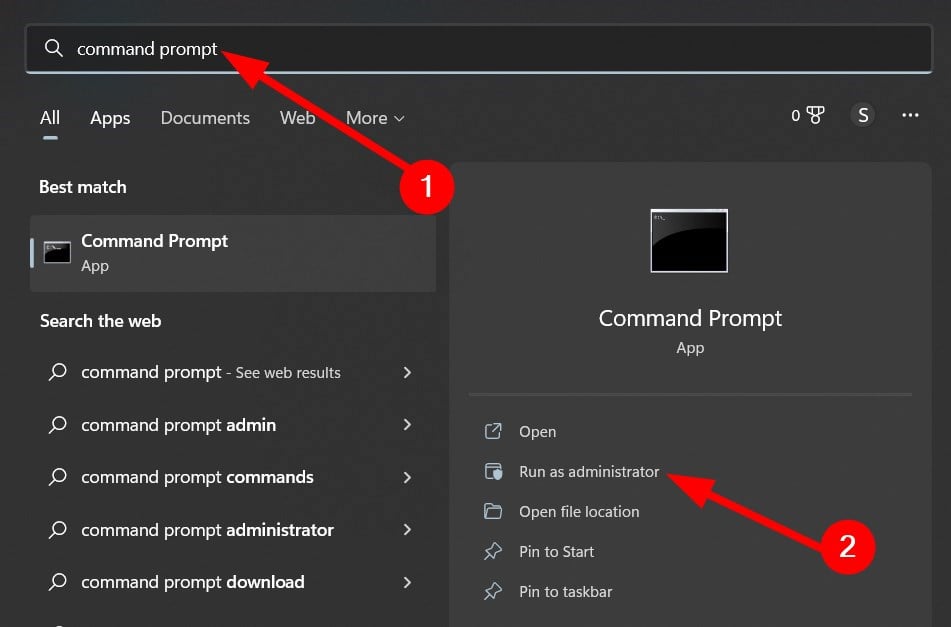Click the search text field containing command prompt
The width and height of the screenshot is (951, 627).
(479, 49)
